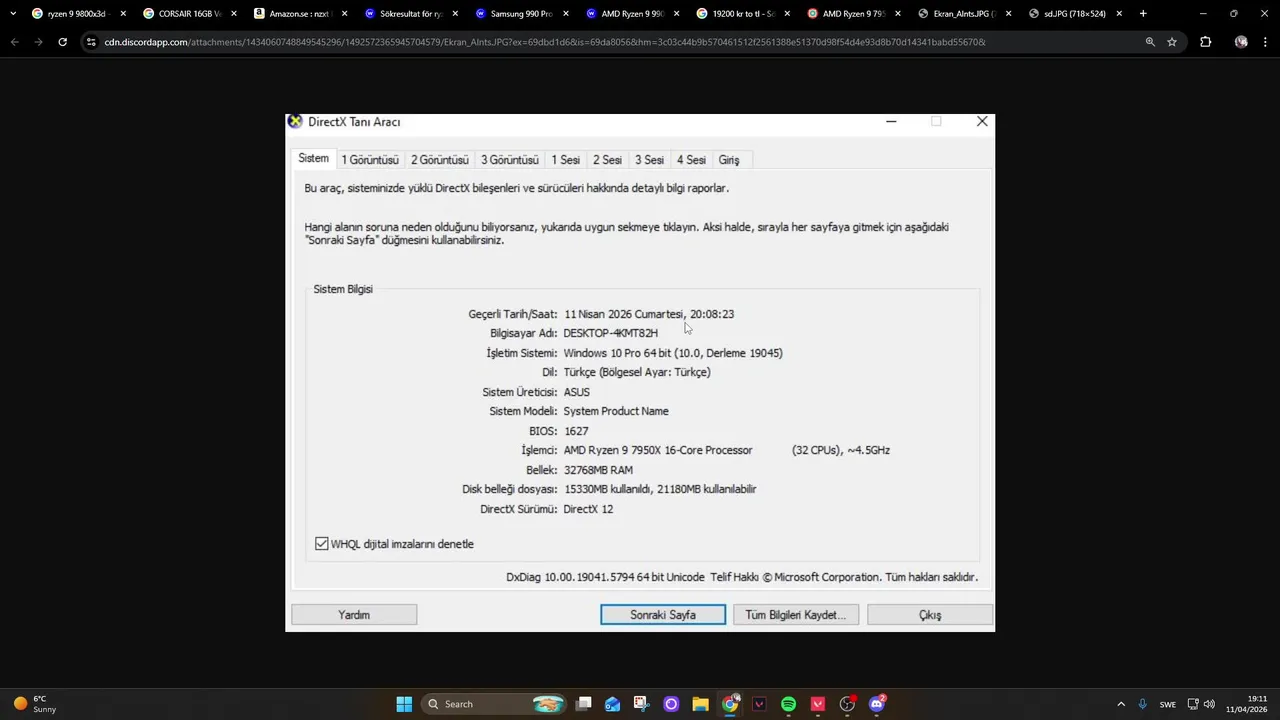Click the Çıkış button
Image resolution: width=1280 pixels, height=720 pixels.
pyautogui.click(x=930, y=615)
